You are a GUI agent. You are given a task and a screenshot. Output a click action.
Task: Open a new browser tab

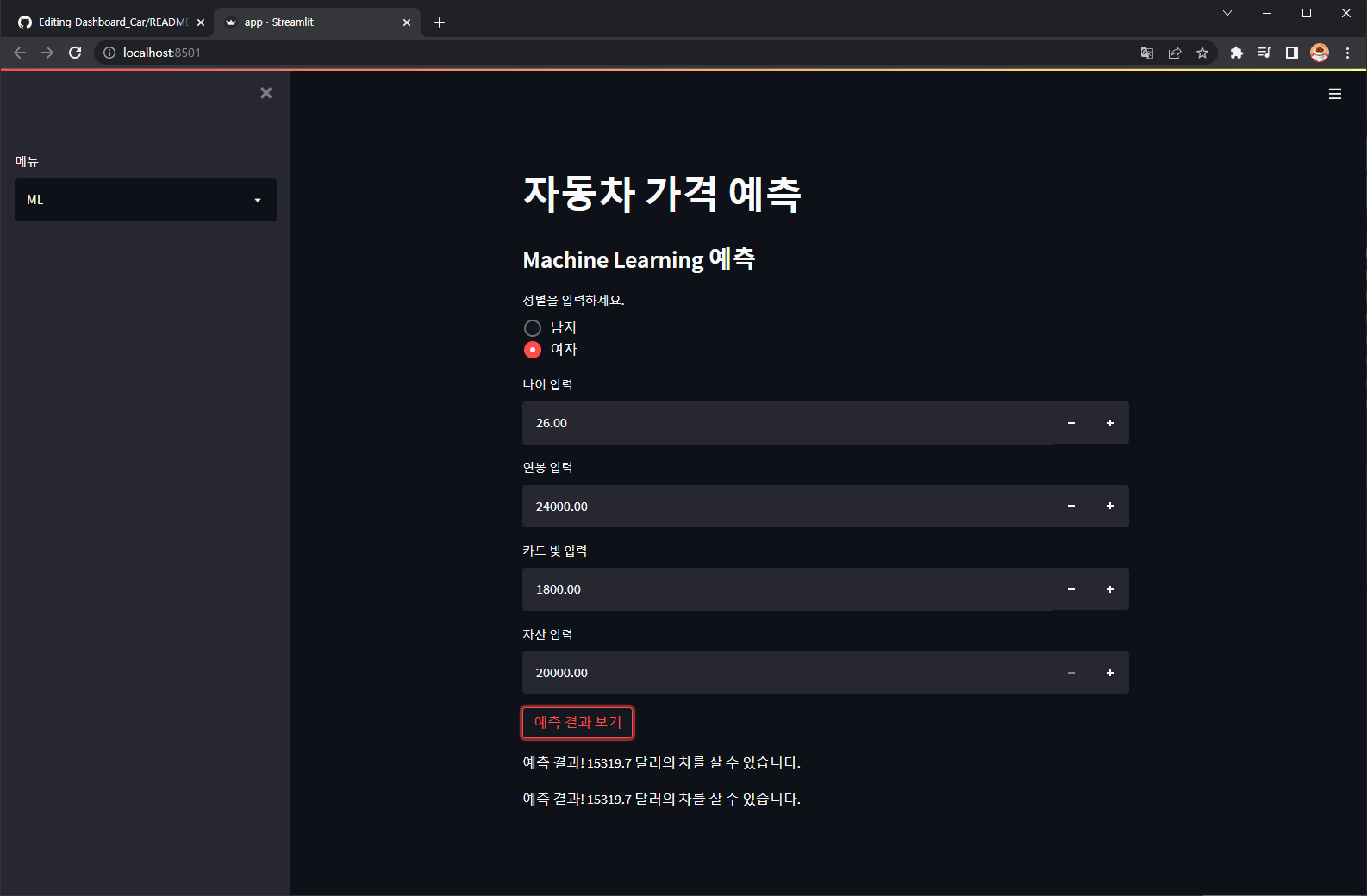tap(440, 22)
